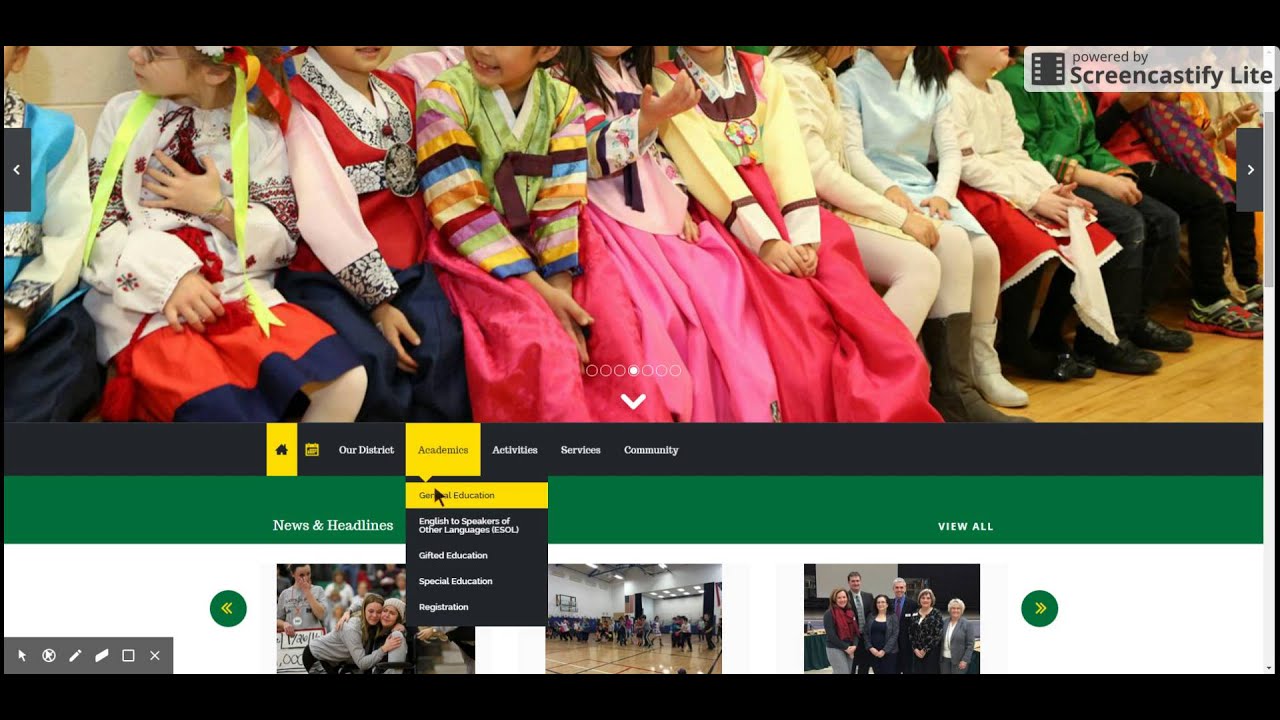Jump to fifth slideshow dot

[x=648, y=370]
